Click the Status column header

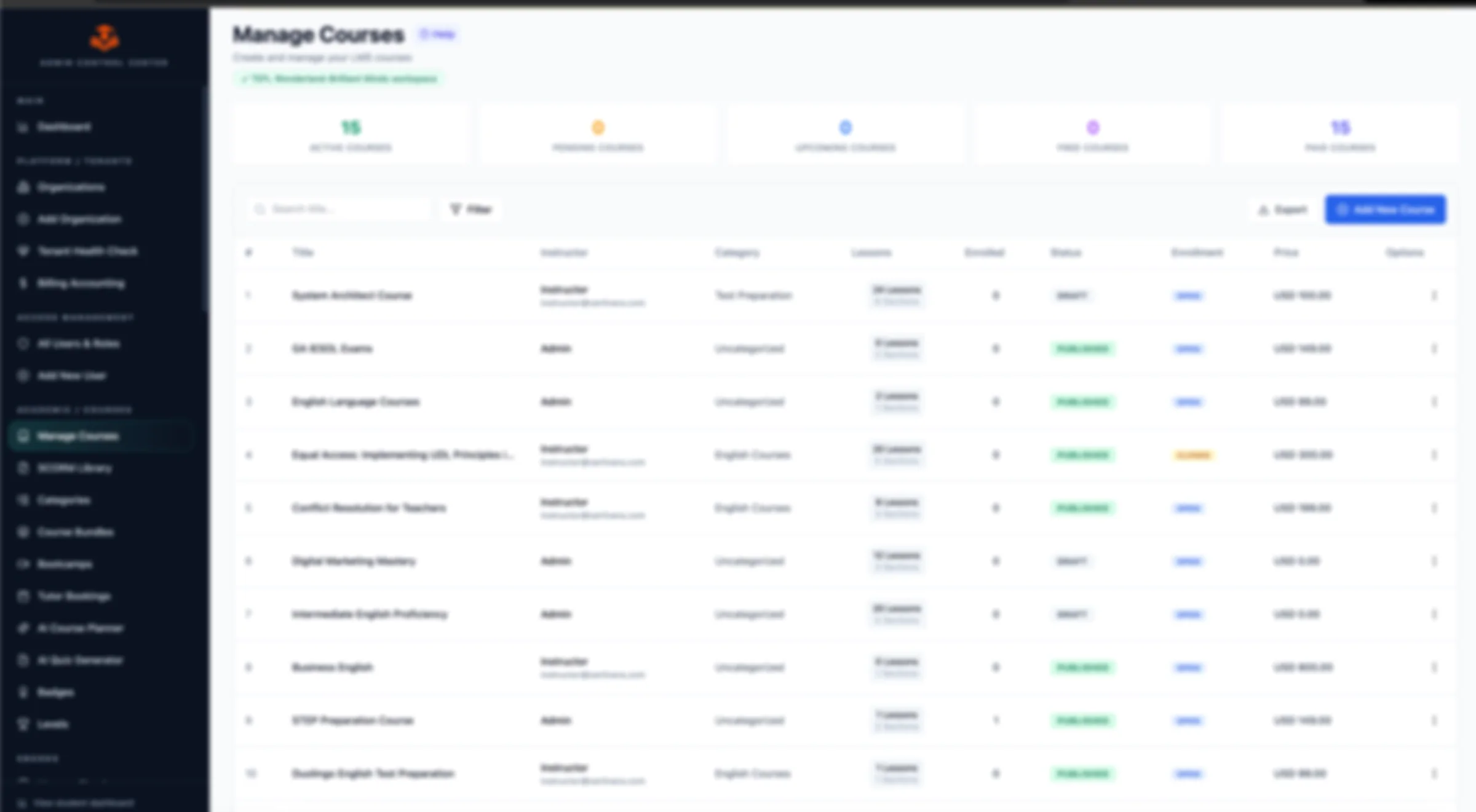(1066, 253)
